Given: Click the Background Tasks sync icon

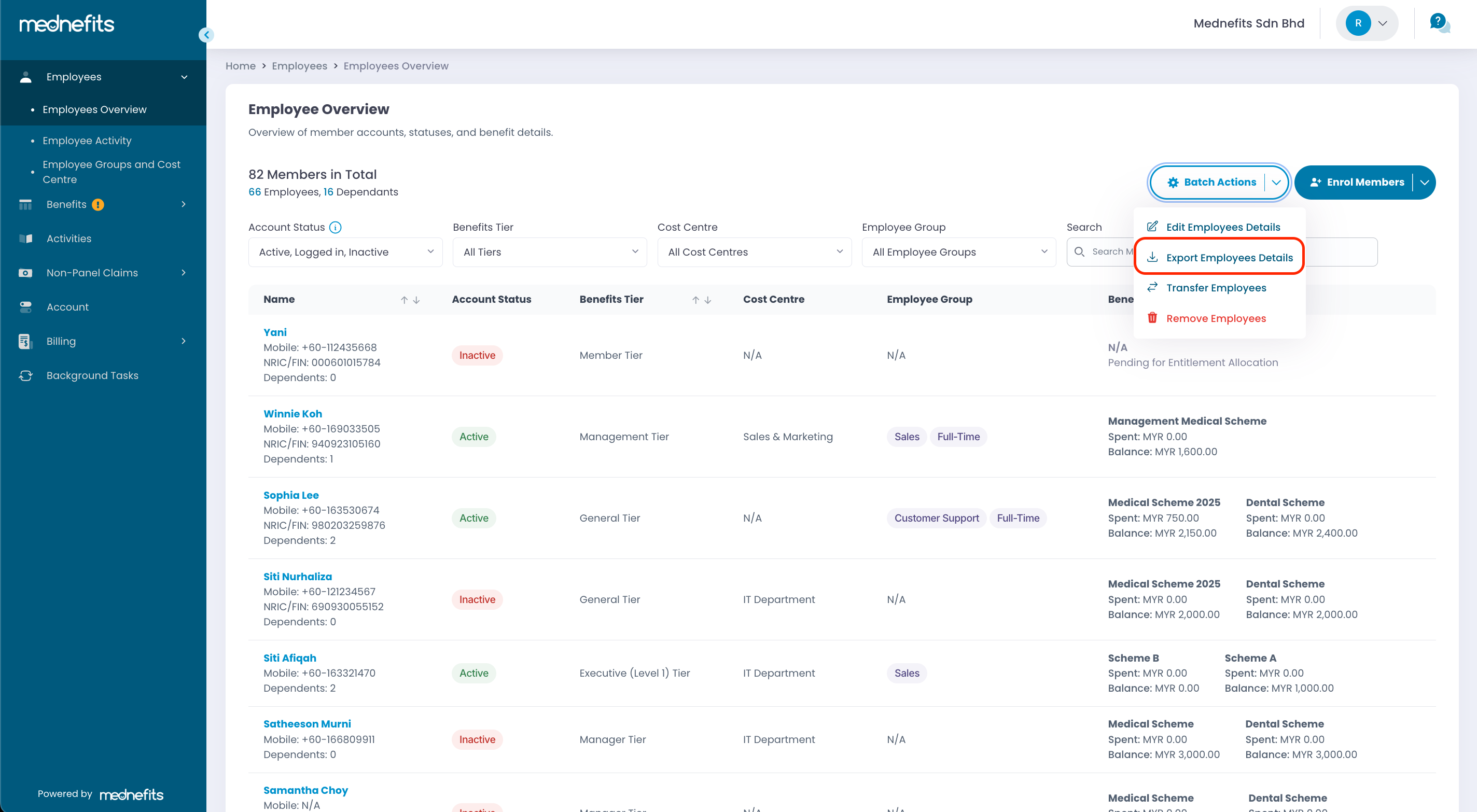Looking at the screenshot, I should [25, 375].
